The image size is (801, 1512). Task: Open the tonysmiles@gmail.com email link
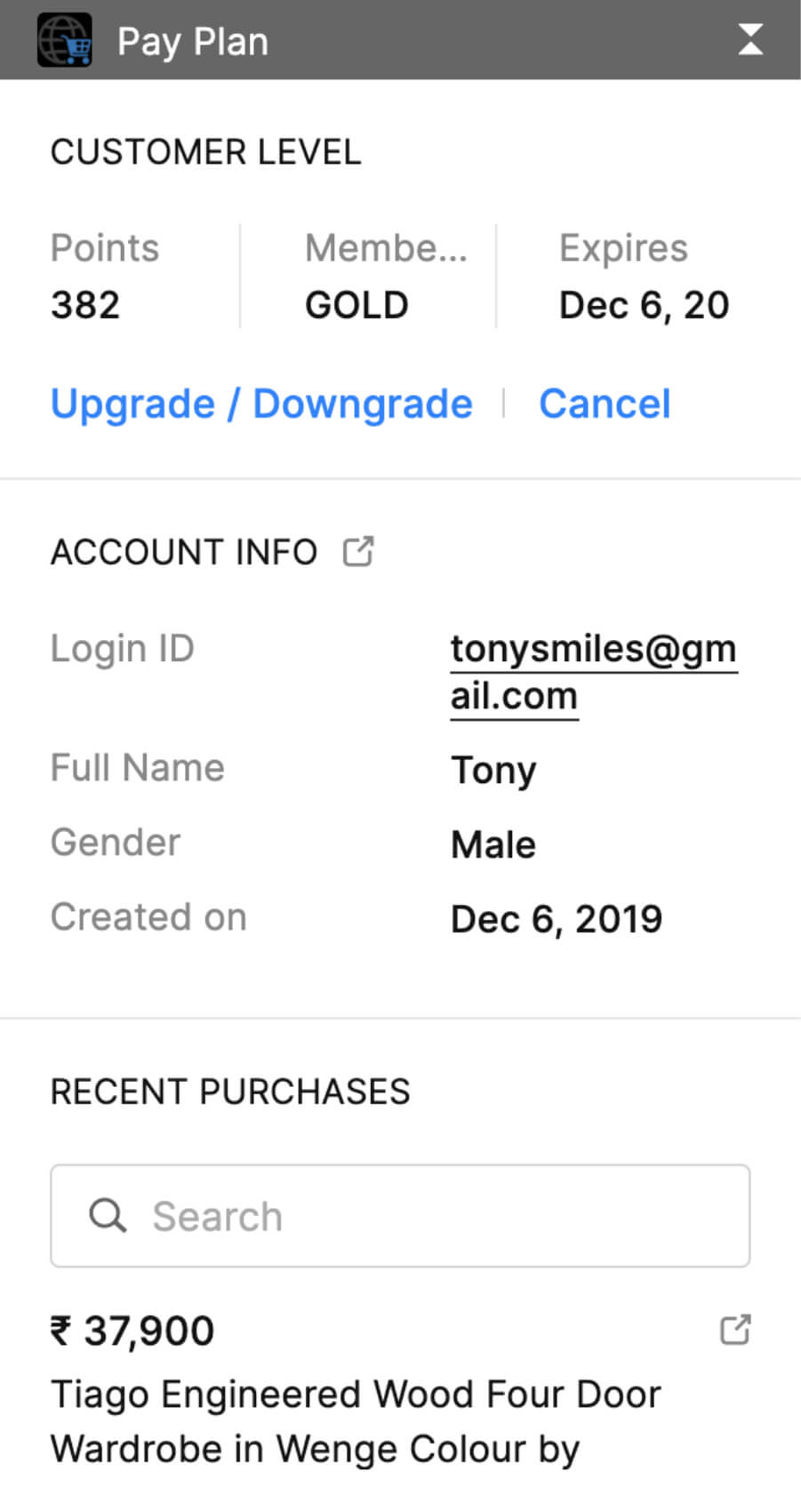coord(594,672)
